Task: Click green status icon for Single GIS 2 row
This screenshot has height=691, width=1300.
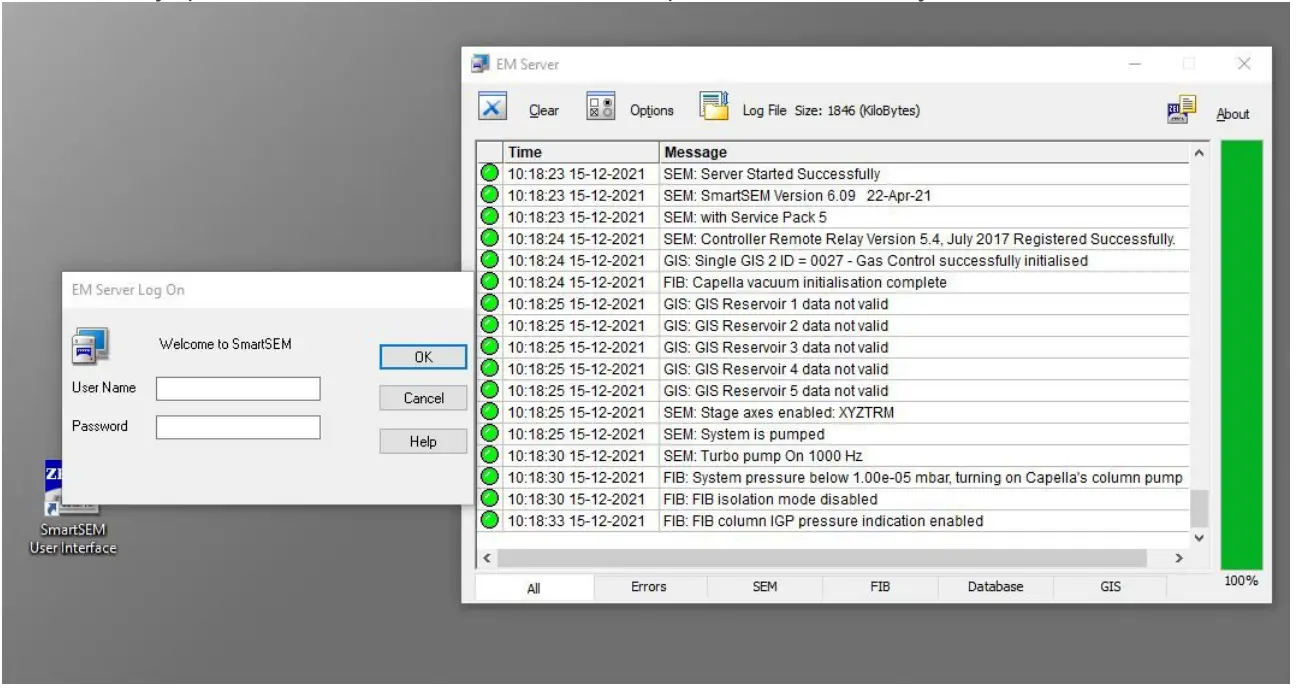Action: pos(489,260)
